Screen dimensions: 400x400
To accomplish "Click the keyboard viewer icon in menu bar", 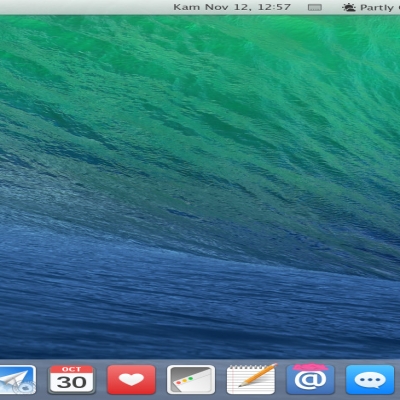I will click(315, 7).
